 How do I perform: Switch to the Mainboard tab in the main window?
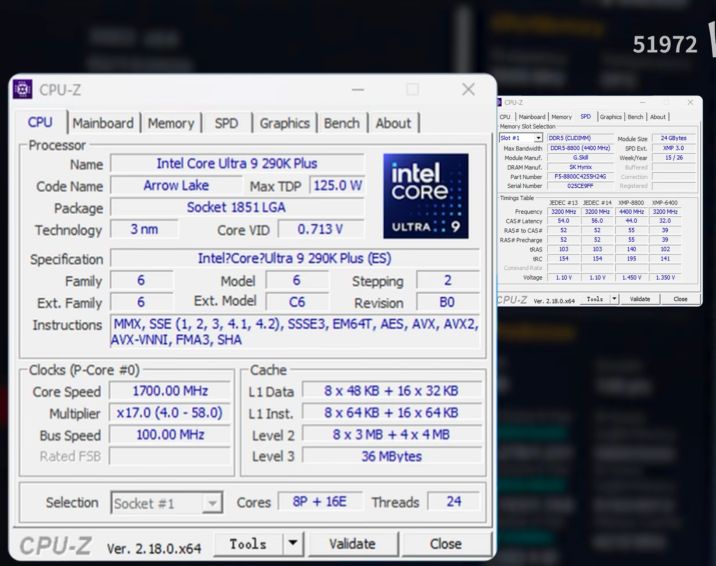pos(103,123)
